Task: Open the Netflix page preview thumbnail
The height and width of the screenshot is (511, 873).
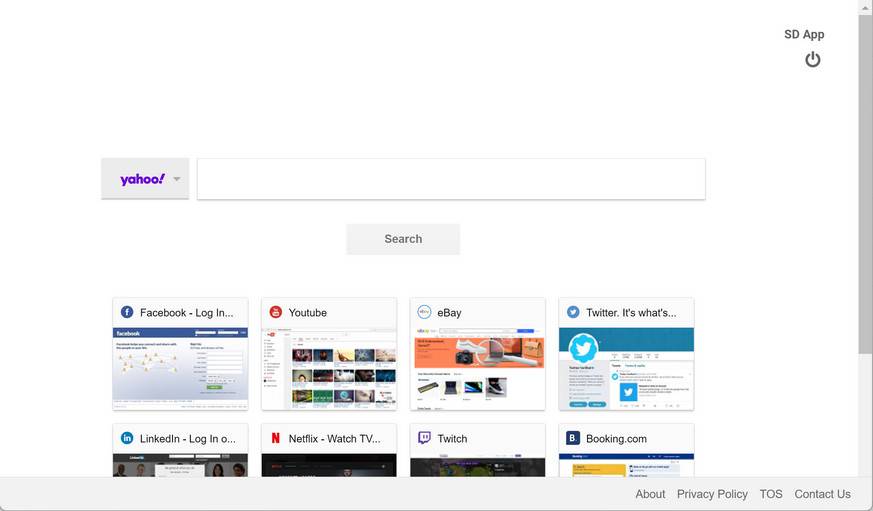Action: (329, 465)
